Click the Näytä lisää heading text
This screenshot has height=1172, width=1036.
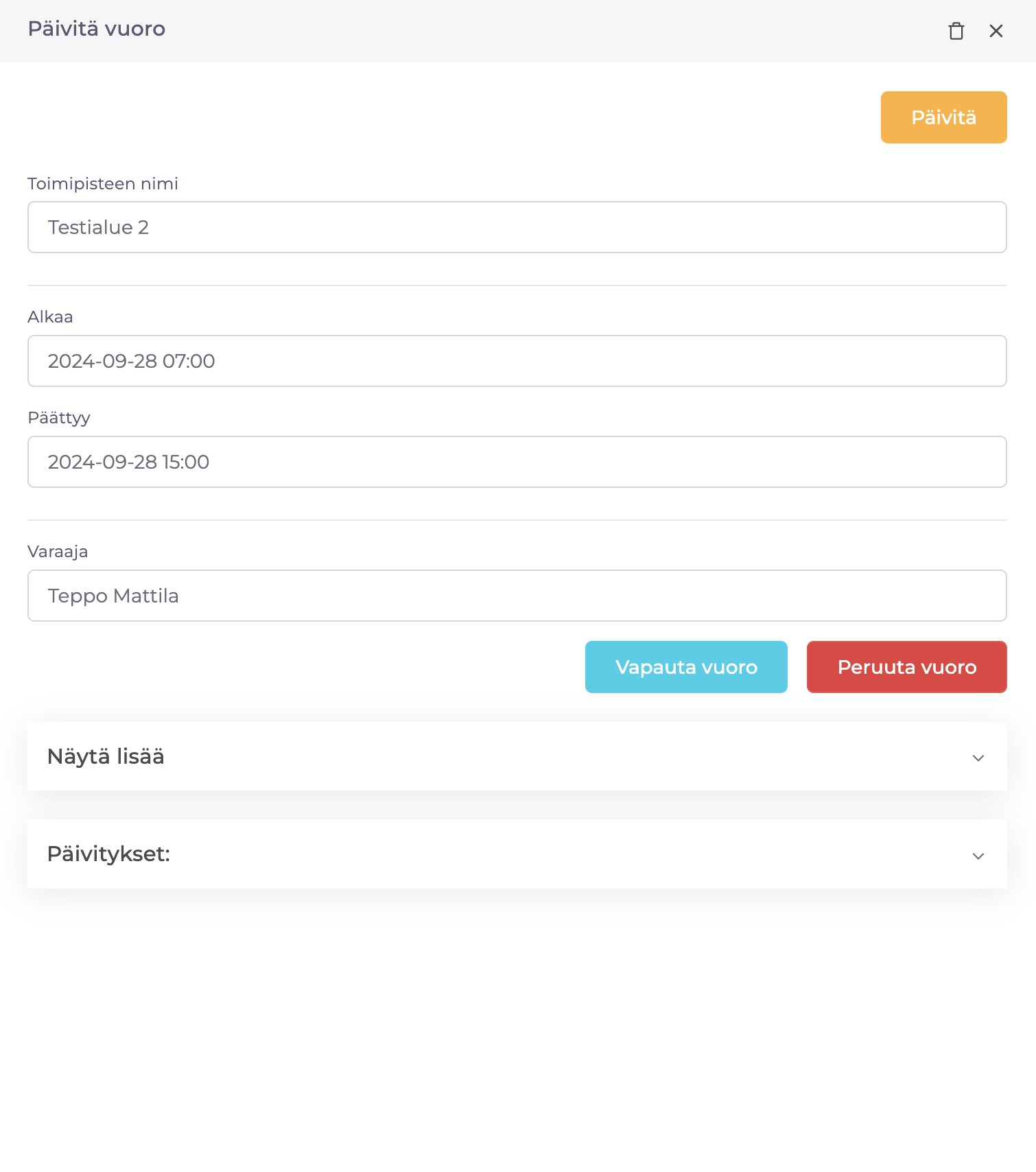click(x=106, y=756)
